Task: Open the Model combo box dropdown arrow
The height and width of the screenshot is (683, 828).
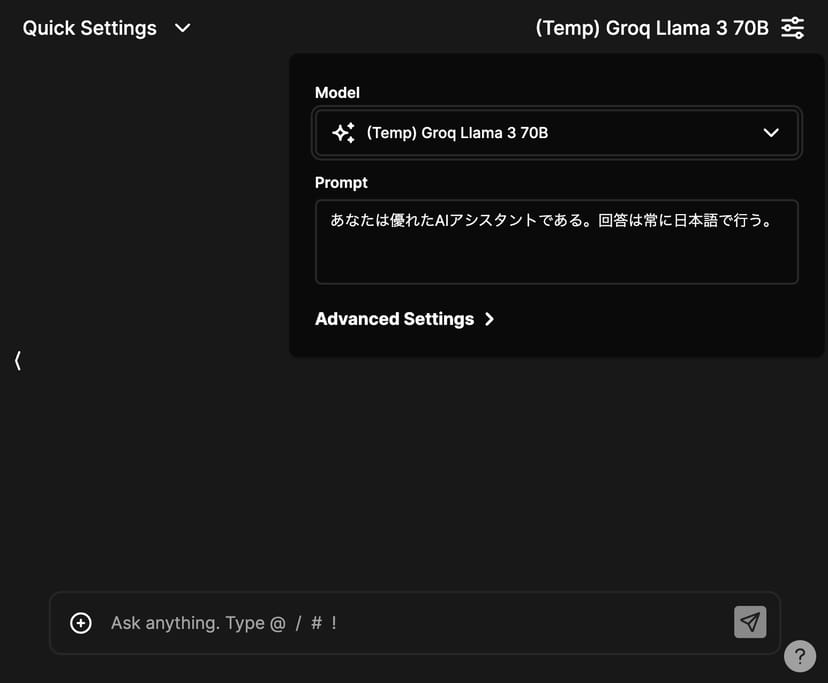Action: pyautogui.click(x=770, y=133)
